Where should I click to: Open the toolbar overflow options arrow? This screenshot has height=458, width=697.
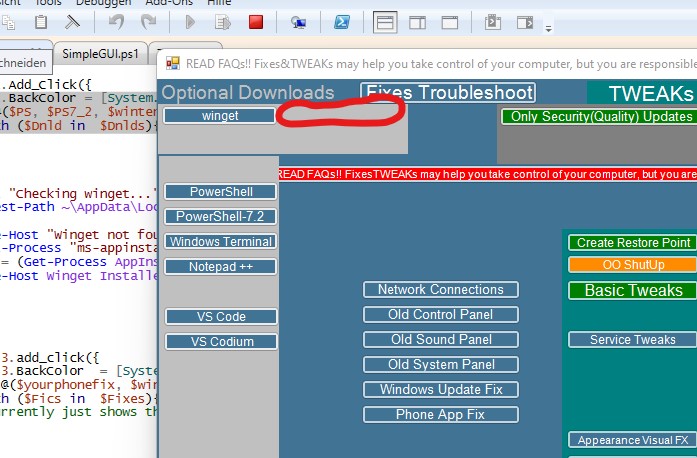(549, 29)
